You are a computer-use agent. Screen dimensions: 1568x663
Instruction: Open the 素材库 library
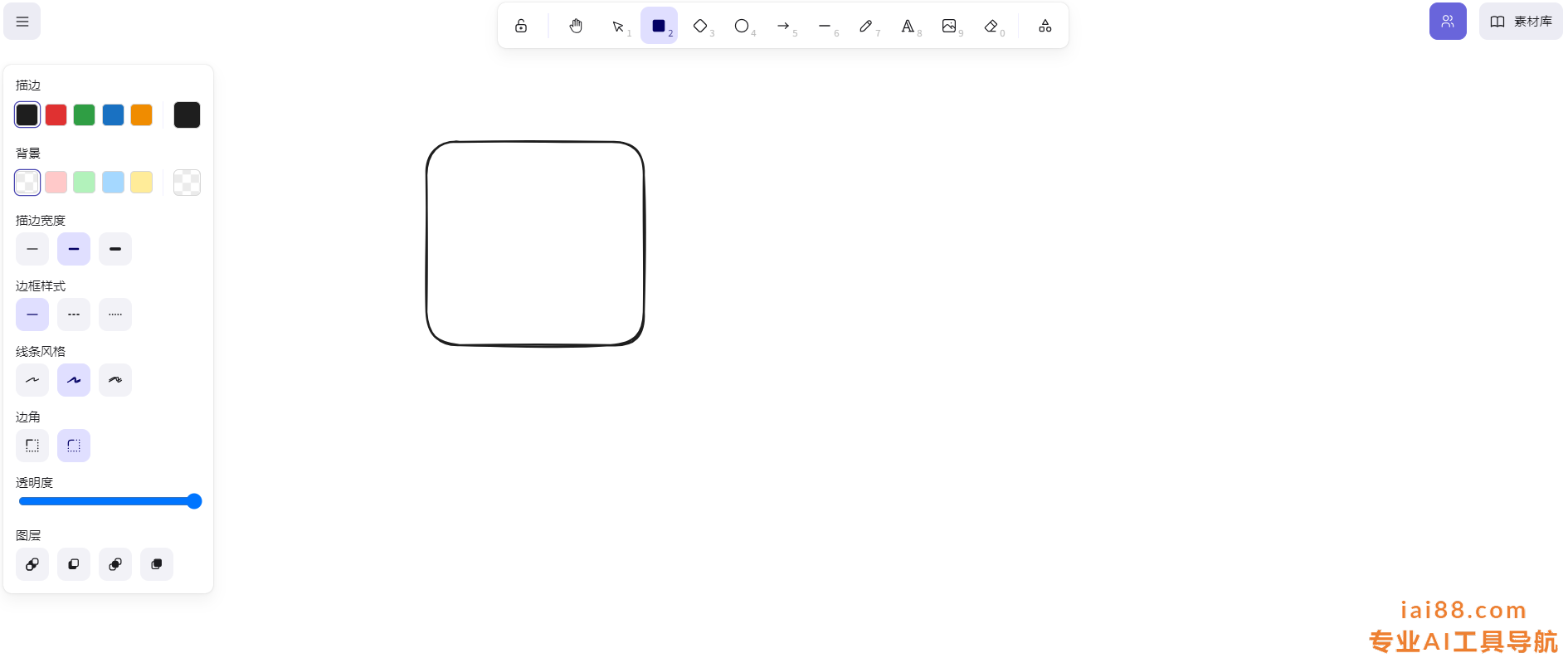tap(1521, 22)
